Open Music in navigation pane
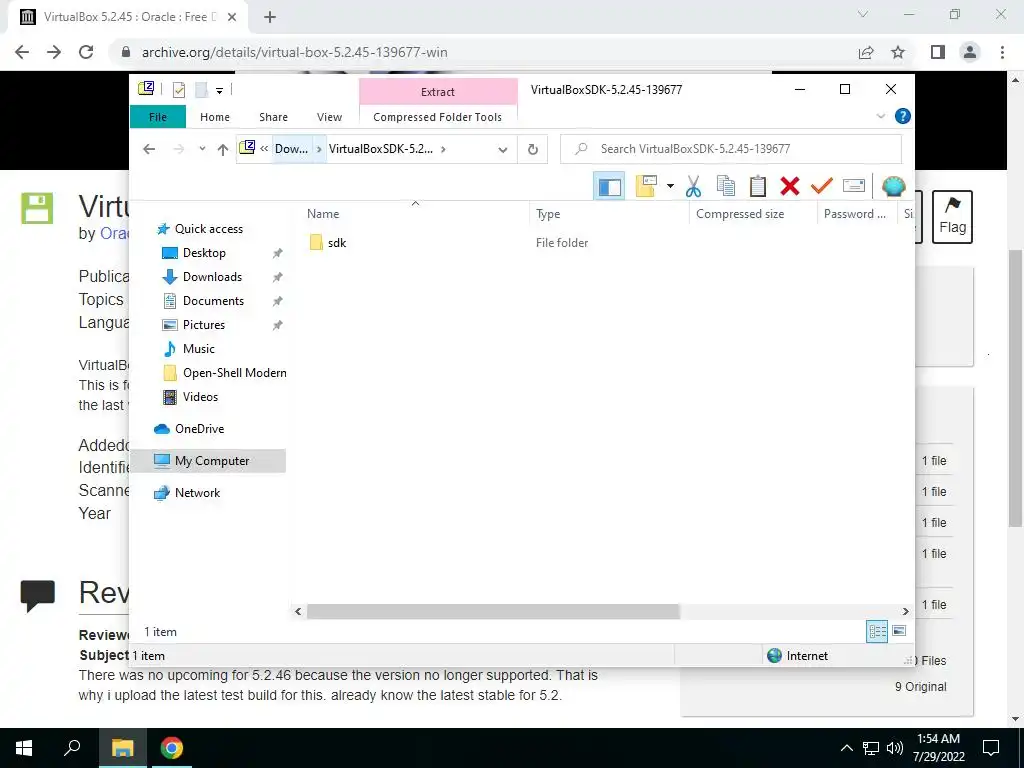 (x=199, y=349)
